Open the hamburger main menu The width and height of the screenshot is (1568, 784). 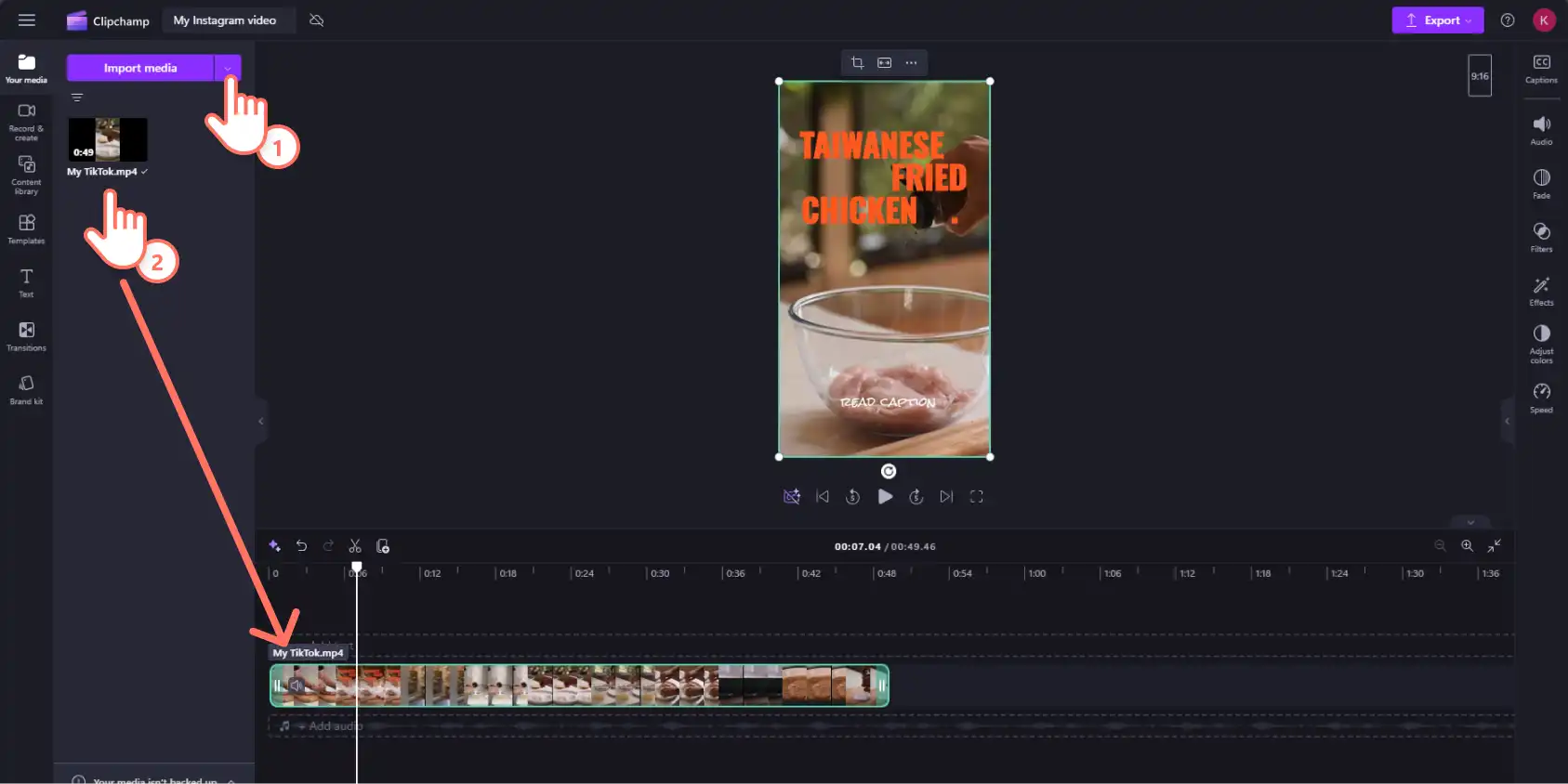pos(27,20)
